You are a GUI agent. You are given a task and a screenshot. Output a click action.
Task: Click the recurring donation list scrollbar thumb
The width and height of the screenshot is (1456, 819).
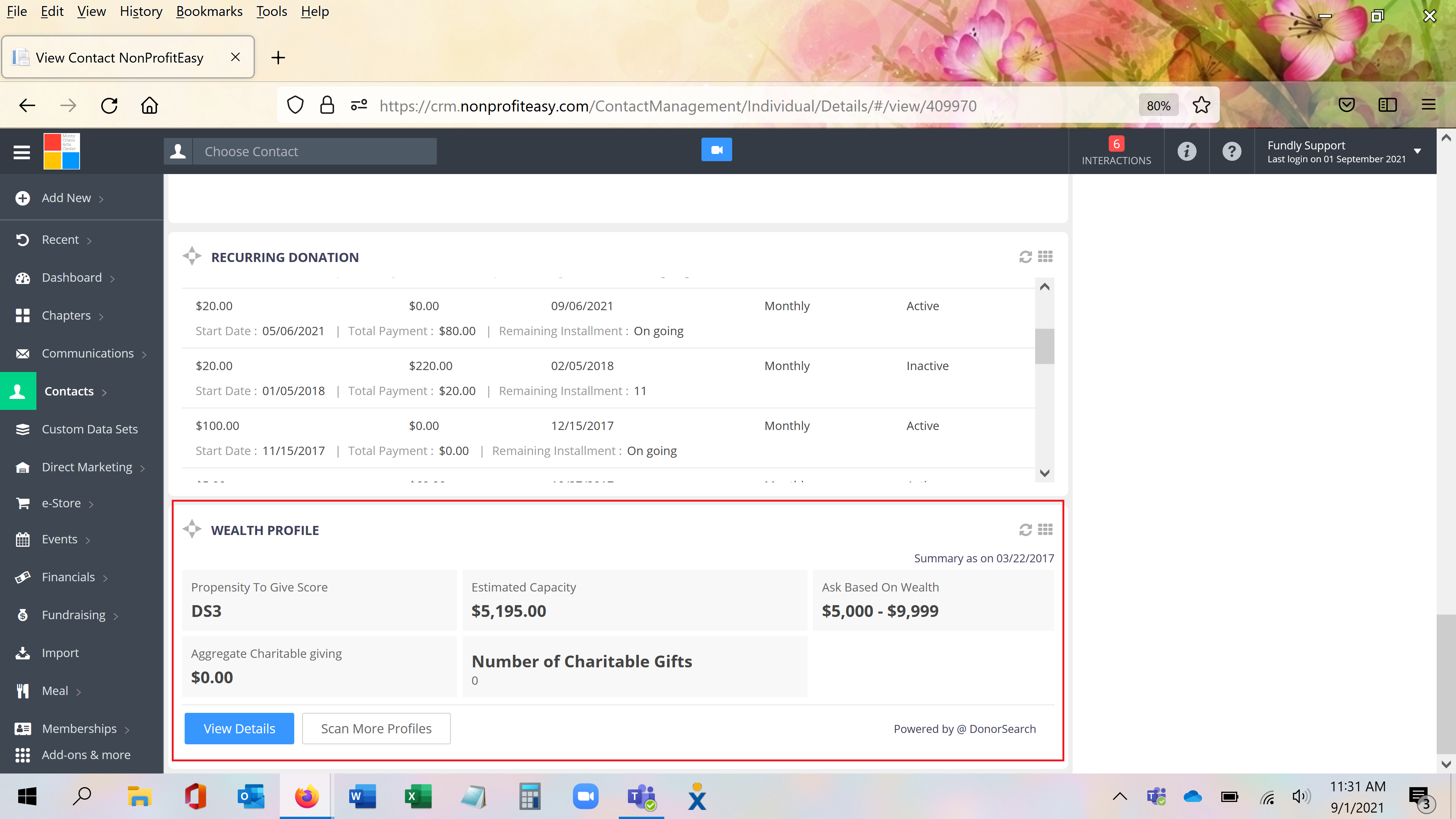point(1045,346)
